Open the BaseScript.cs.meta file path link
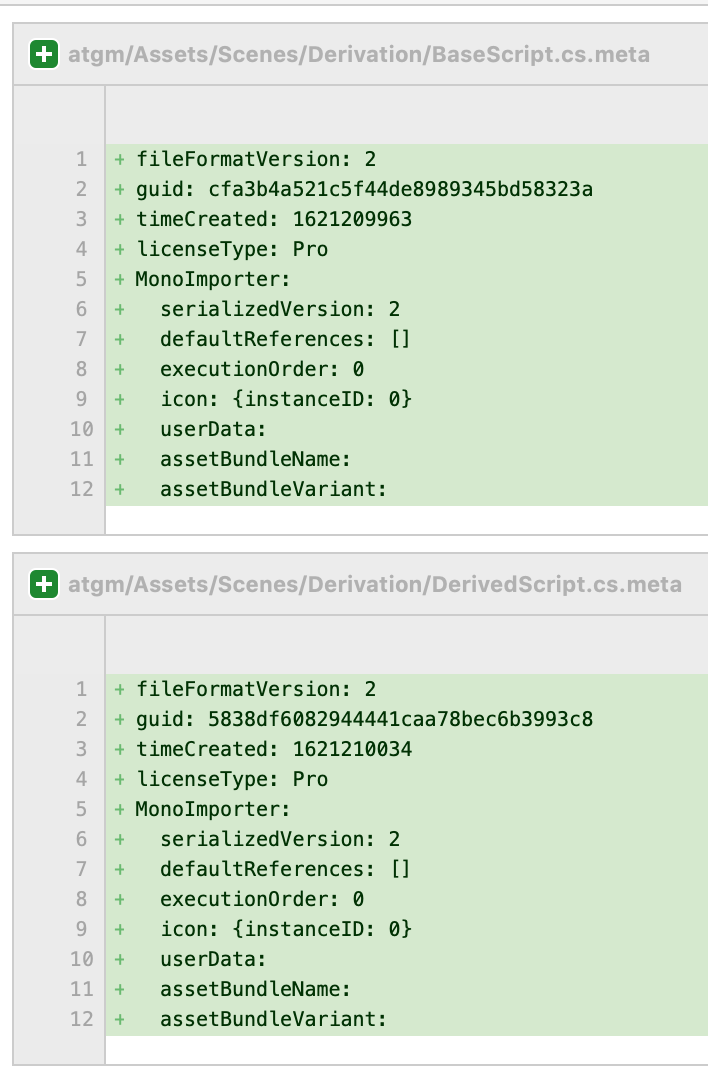708x1070 pixels. 359,54
